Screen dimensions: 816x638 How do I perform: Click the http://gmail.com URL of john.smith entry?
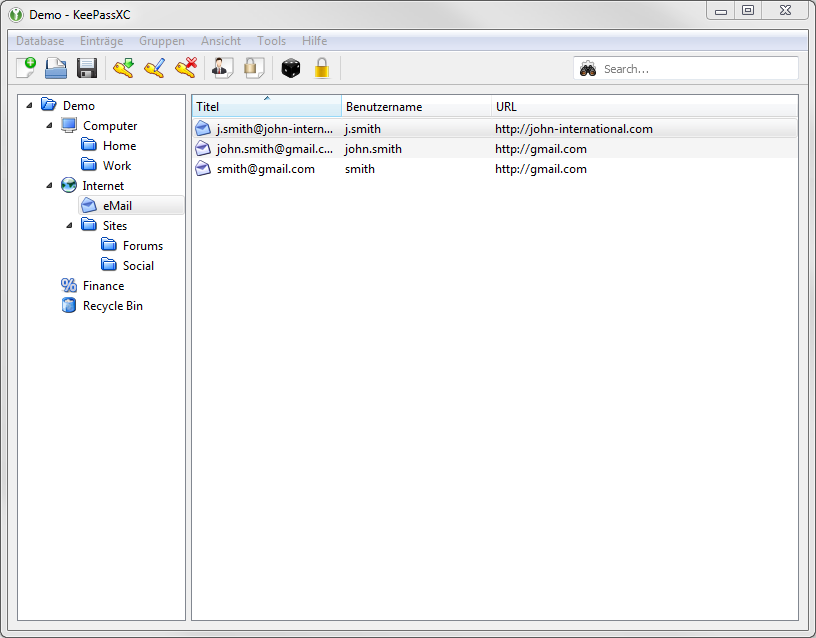pos(541,149)
